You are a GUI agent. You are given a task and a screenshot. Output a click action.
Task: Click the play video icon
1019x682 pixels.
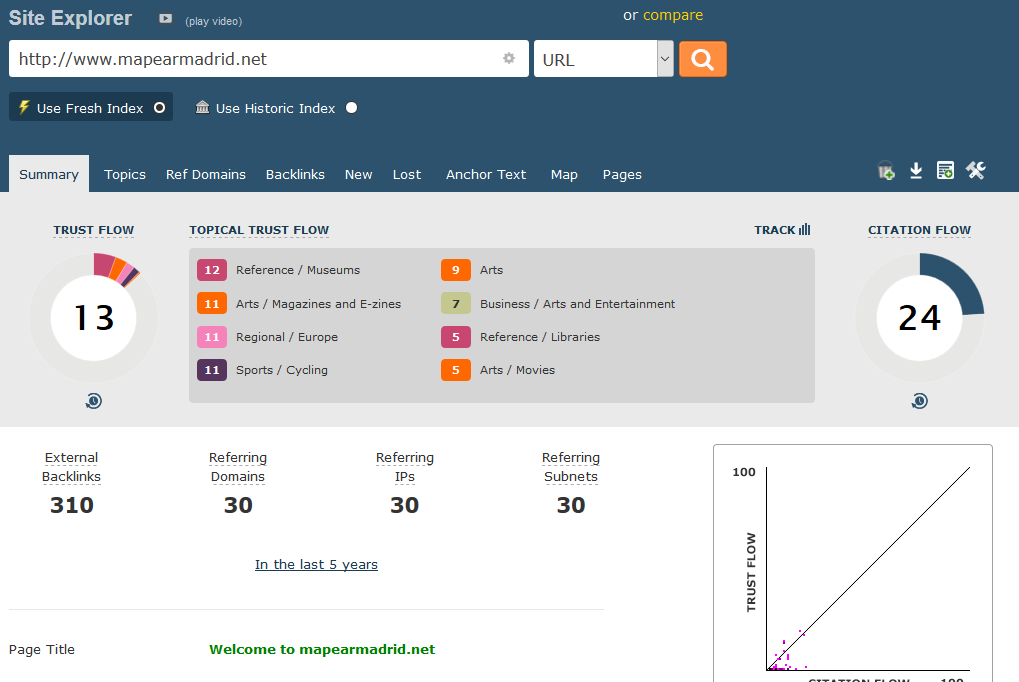click(x=165, y=19)
